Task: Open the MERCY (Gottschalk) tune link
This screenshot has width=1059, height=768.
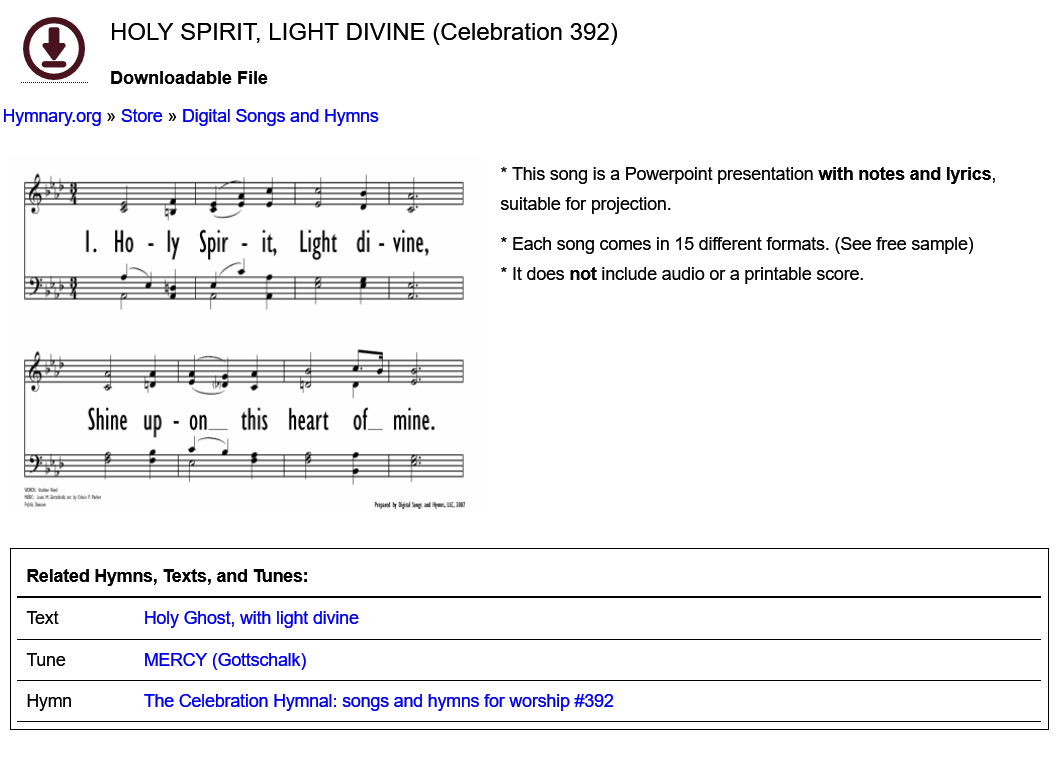Action: (x=225, y=660)
